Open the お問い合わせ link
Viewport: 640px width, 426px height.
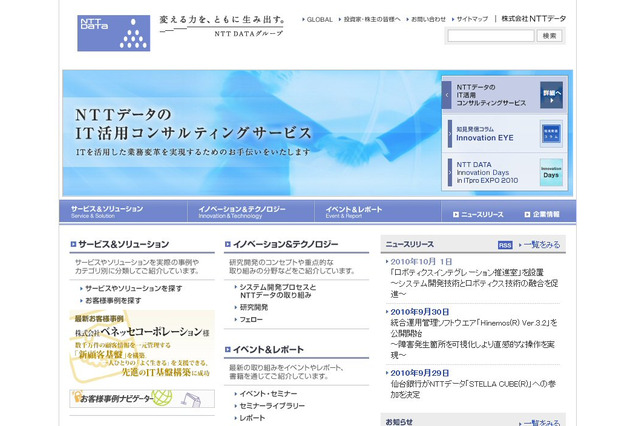tap(427, 19)
